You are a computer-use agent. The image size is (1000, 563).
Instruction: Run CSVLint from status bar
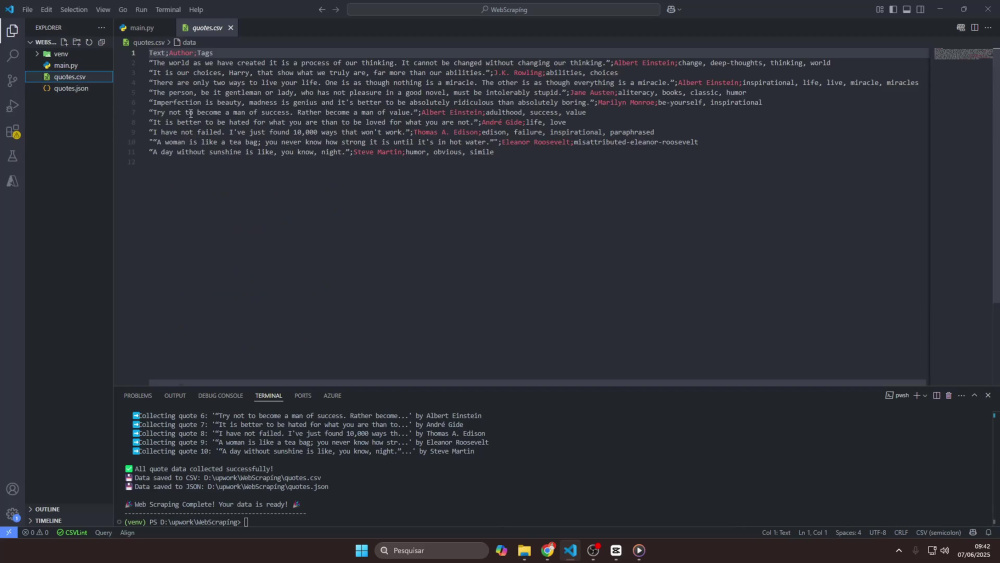72,532
